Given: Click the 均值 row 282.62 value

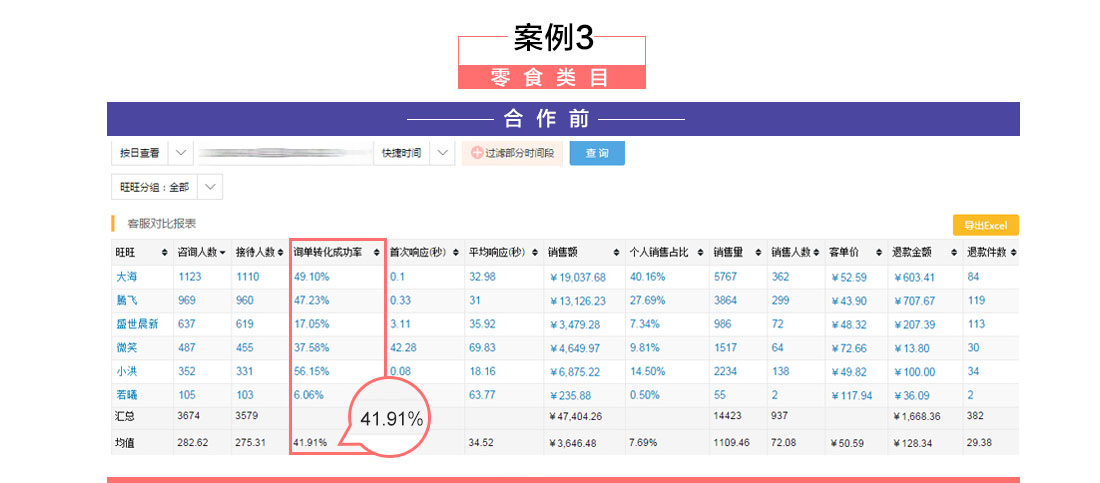Looking at the screenshot, I should 191,443.
